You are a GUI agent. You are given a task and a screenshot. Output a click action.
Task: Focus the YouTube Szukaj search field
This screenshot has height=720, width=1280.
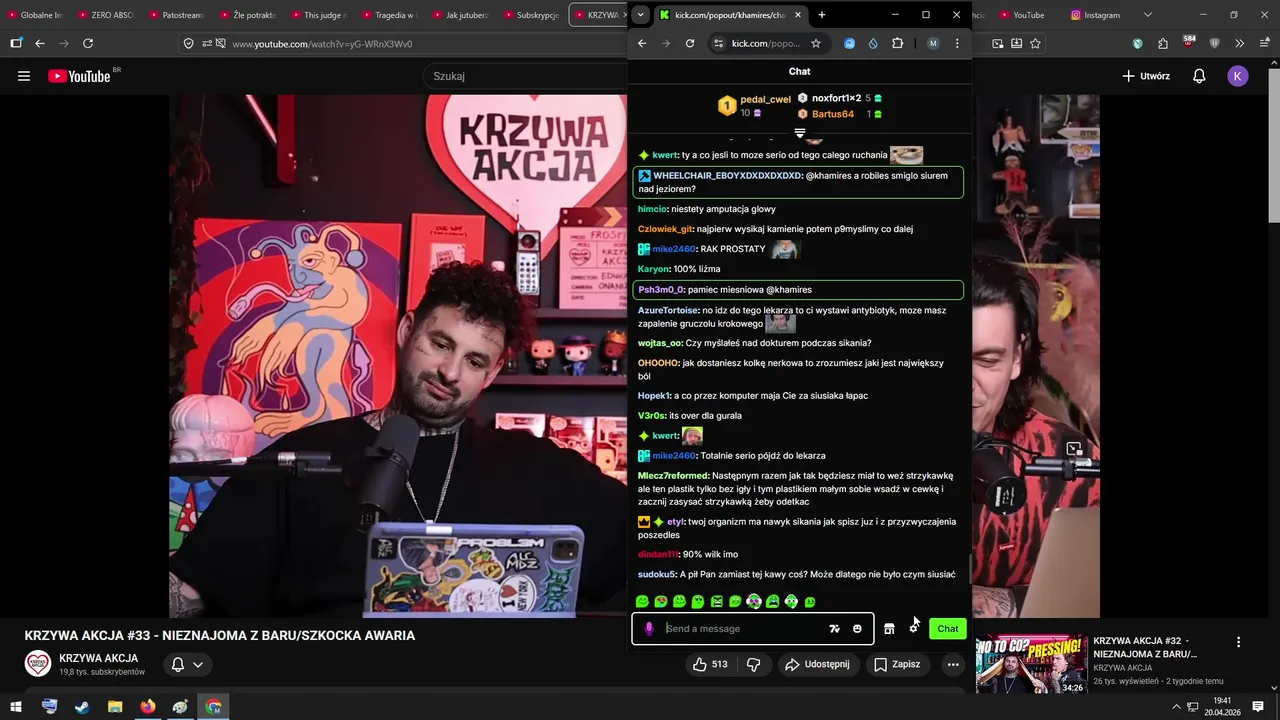(x=525, y=76)
